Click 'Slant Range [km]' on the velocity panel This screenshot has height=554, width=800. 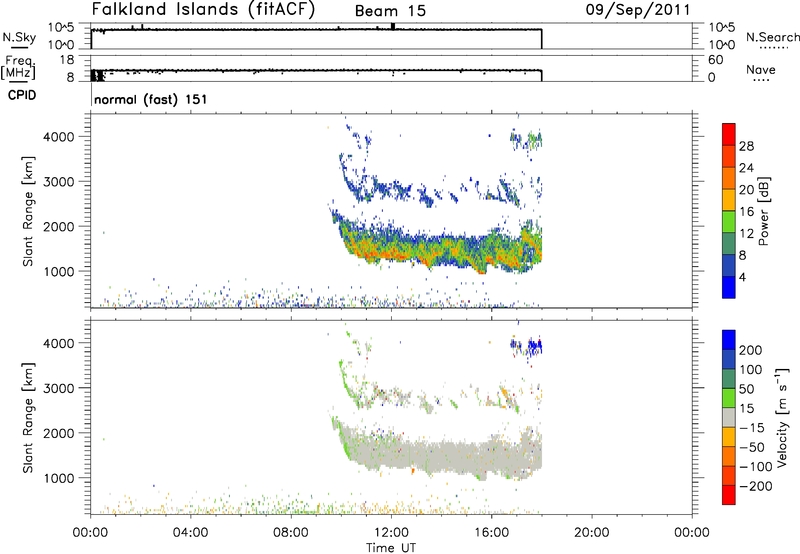(28, 417)
